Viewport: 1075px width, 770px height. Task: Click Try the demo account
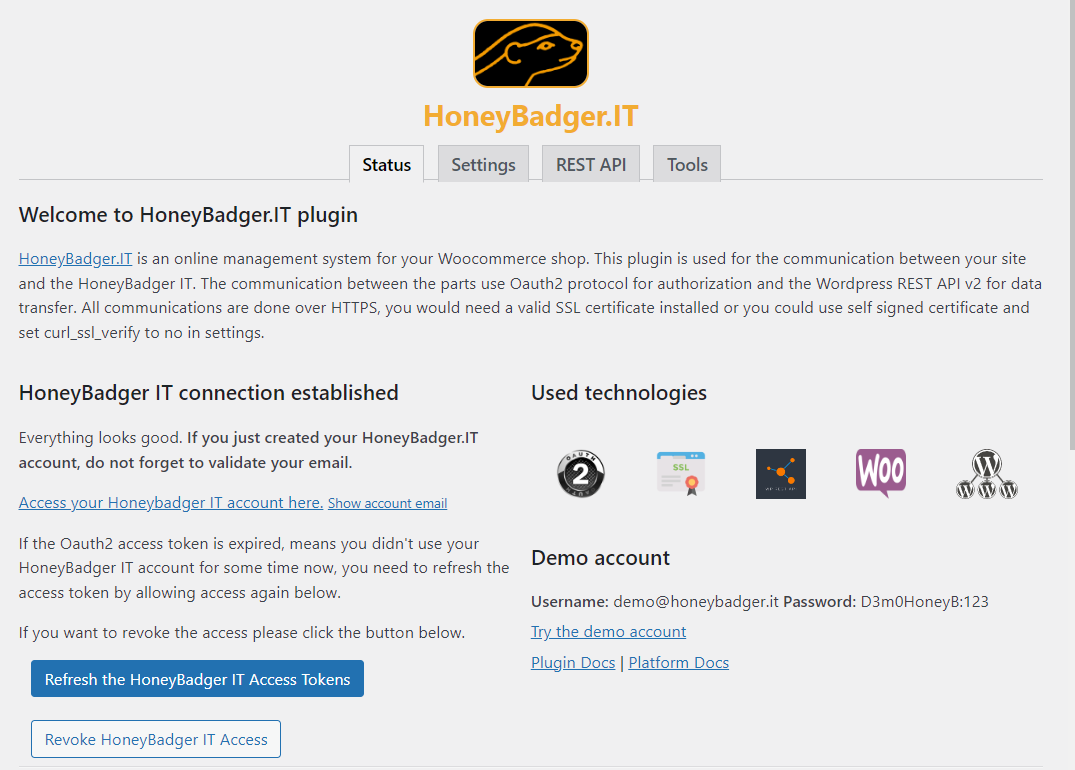coord(608,631)
